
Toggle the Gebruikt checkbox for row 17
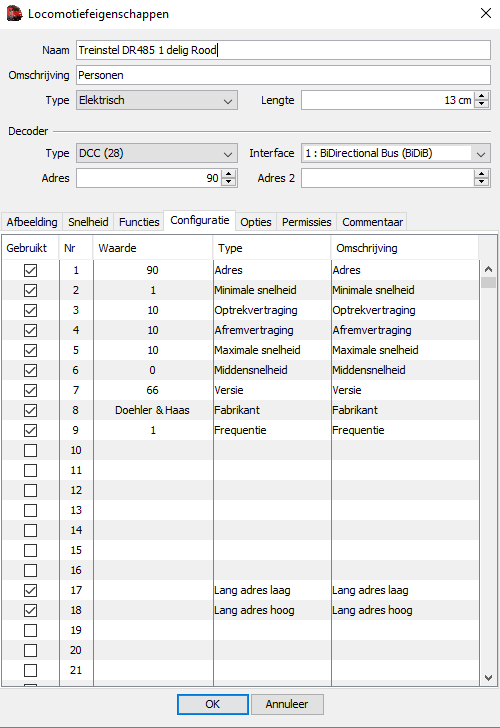[31, 590]
